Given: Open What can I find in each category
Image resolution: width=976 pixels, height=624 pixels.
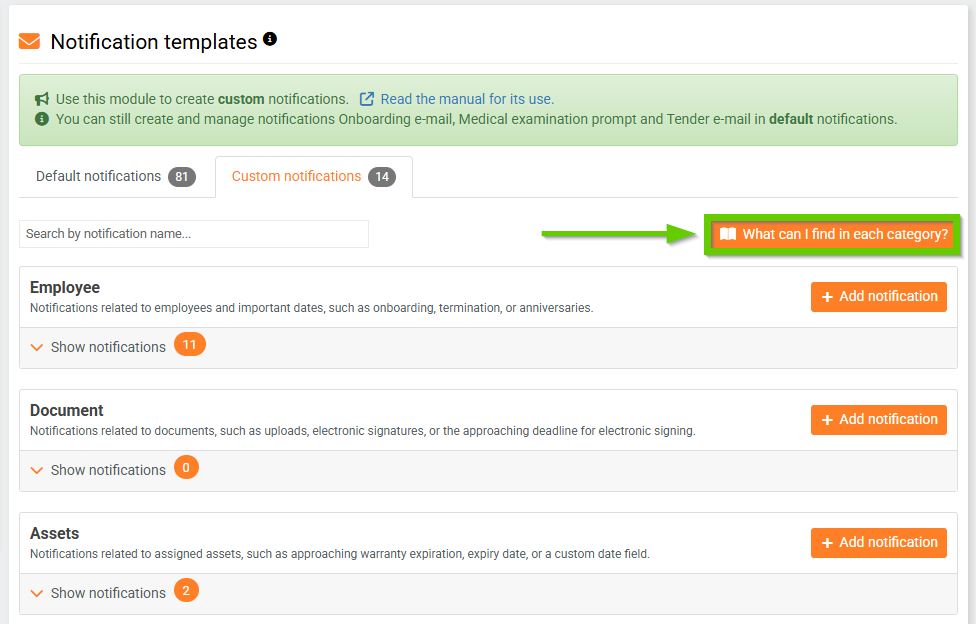Looking at the screenshot, I should tap(845, 235).
